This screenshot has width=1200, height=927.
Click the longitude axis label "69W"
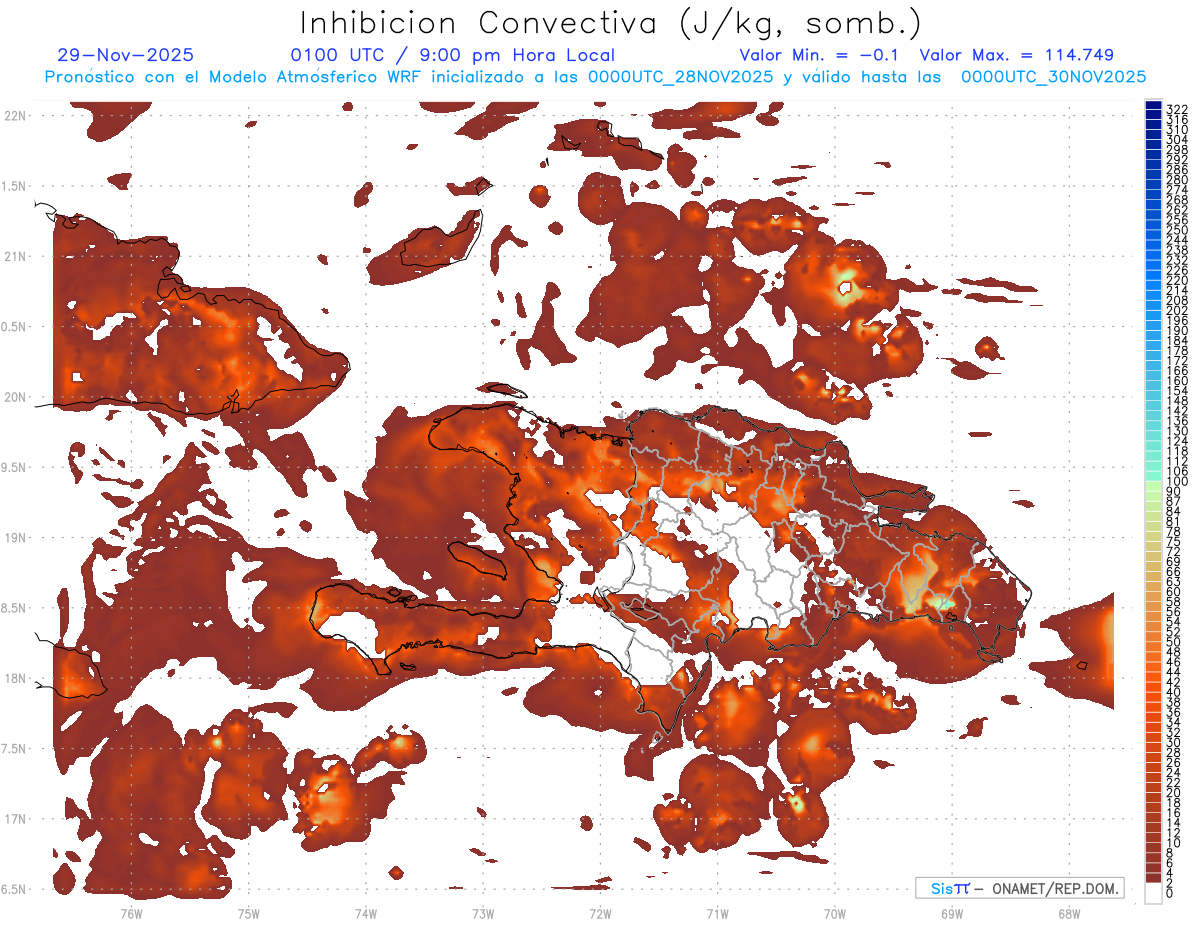(951, 913)
